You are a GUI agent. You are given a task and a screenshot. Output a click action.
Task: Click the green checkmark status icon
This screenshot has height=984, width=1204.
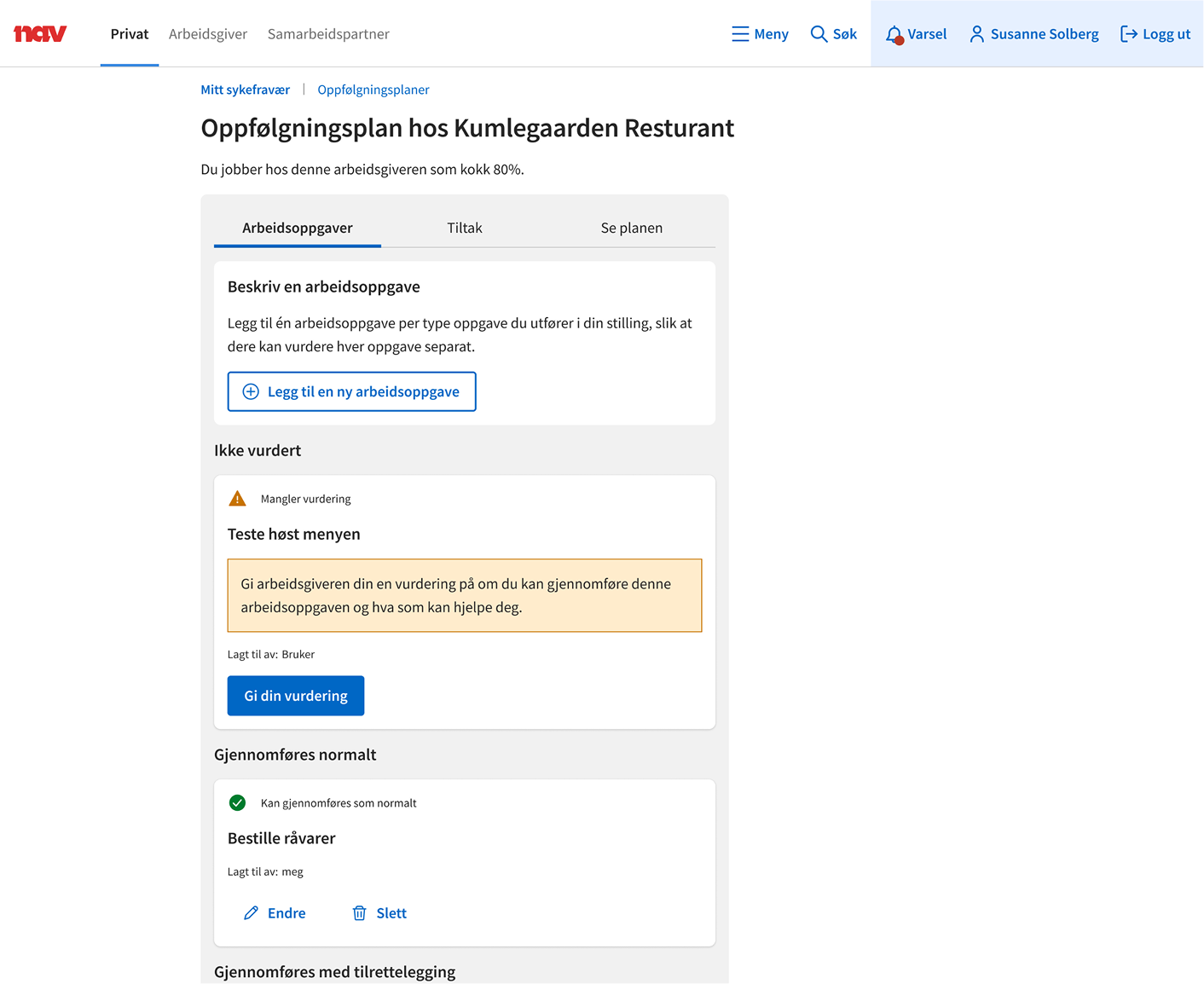(x=238, y=802)
